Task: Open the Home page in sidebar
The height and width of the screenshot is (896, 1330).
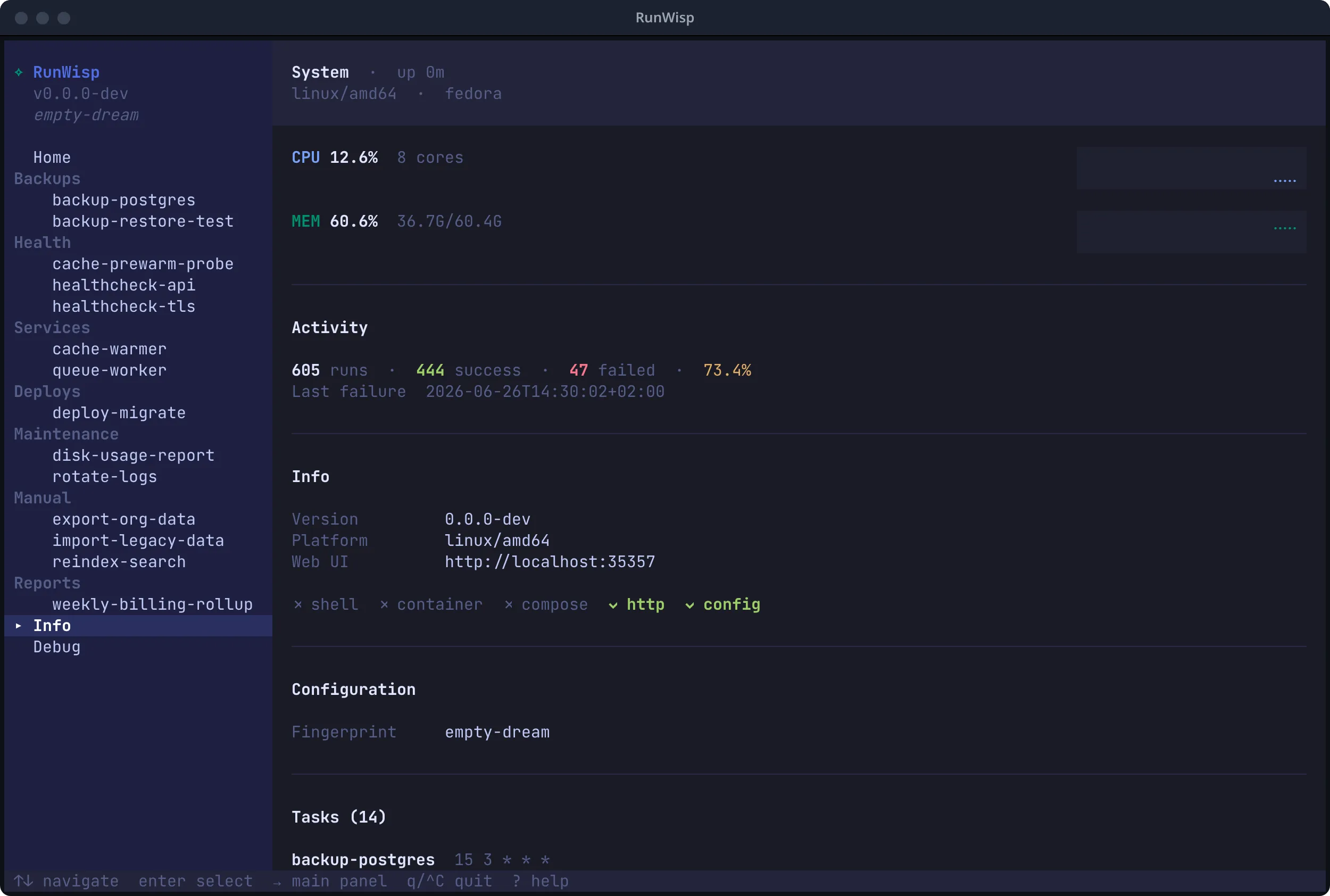Action: 52,157
